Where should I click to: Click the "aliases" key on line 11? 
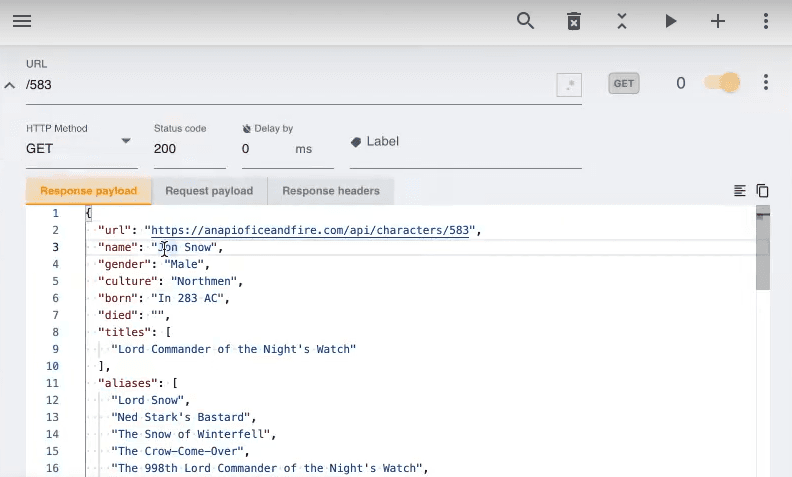click(128, 383)
